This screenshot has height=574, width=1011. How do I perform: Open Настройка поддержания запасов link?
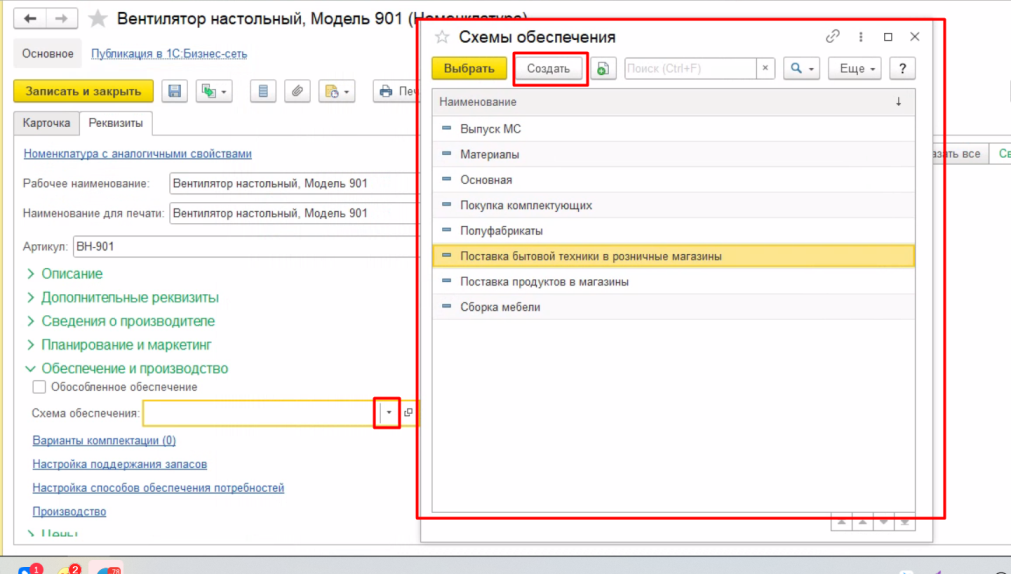pos(119,464)
